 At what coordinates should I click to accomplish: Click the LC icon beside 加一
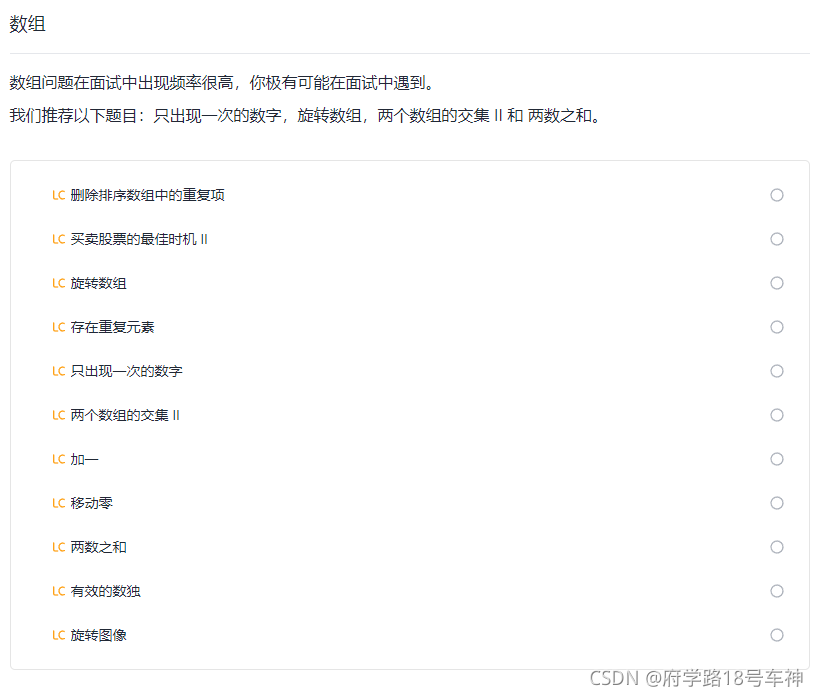[x=58, y=459]
